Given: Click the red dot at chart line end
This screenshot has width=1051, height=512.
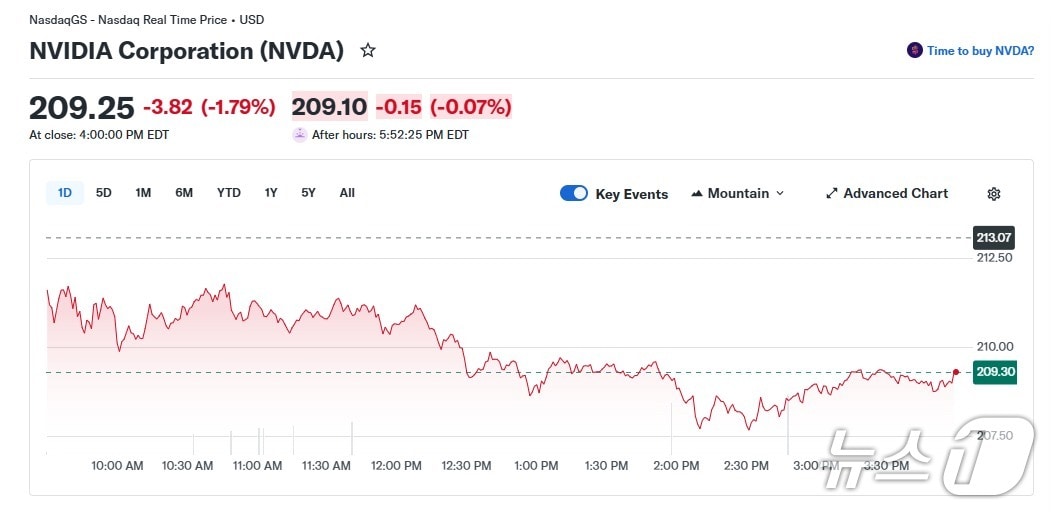Looking at the screenshot, I should click(957, 372).
